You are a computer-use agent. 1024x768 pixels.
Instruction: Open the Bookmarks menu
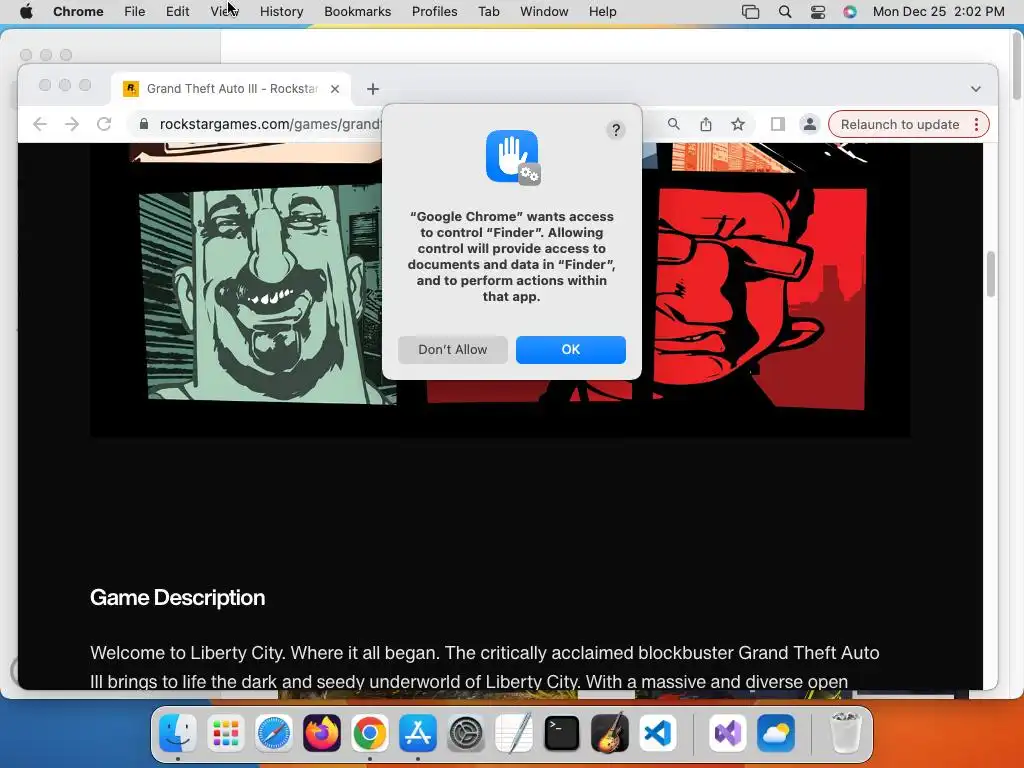pos(357,11)
